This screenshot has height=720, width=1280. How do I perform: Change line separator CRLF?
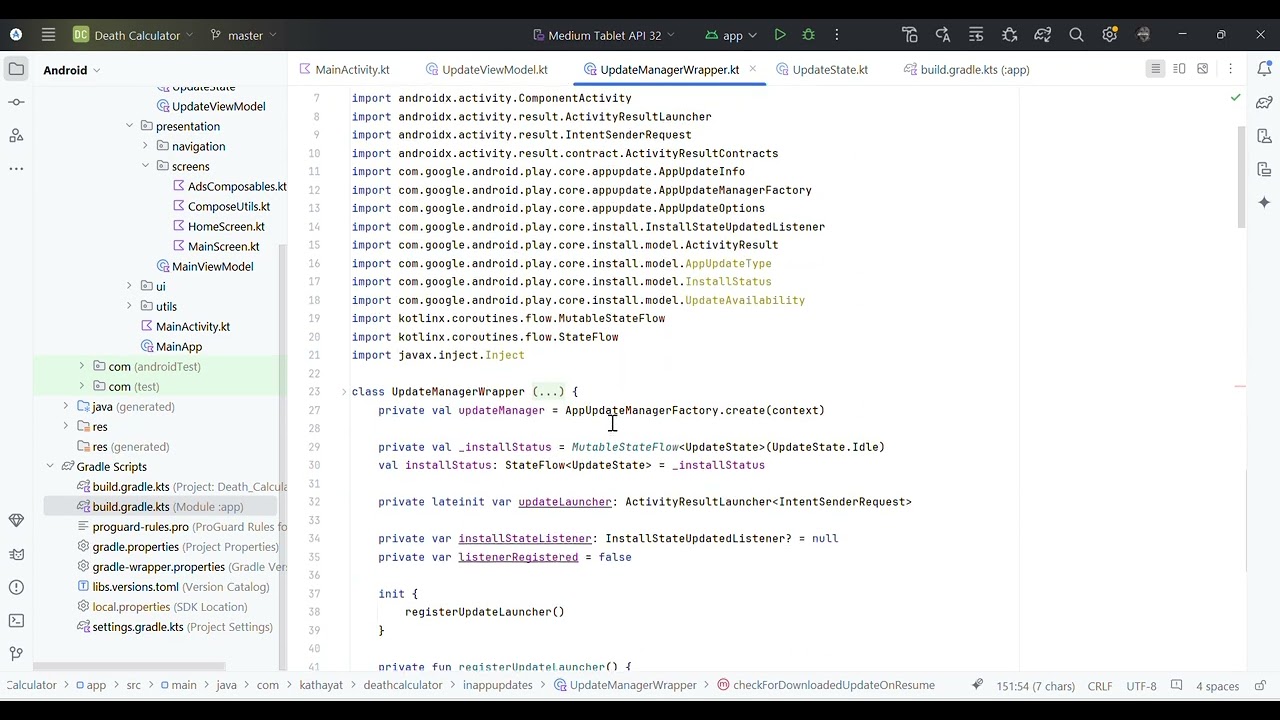[x=1100, y=686]
